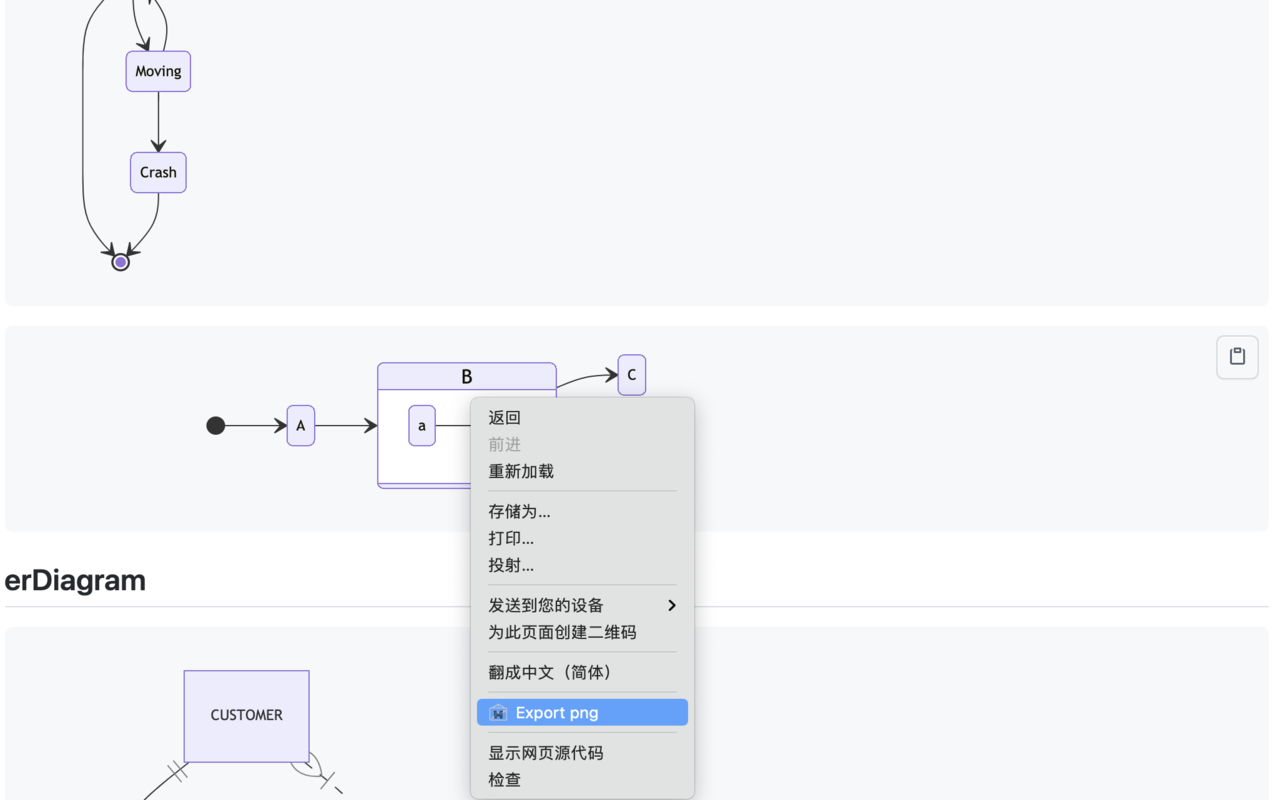Click state node C

(632, 375)
